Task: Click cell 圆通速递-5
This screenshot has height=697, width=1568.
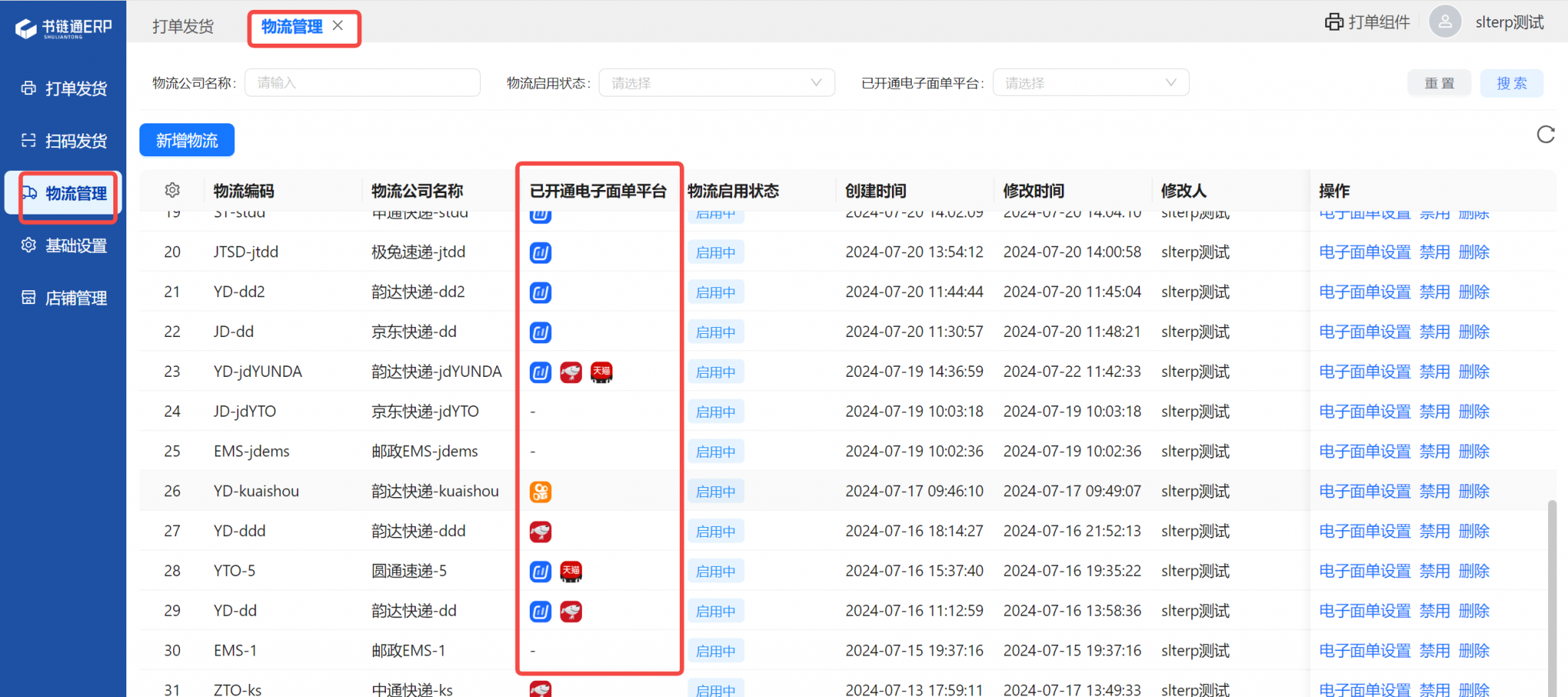Action: 409,571
